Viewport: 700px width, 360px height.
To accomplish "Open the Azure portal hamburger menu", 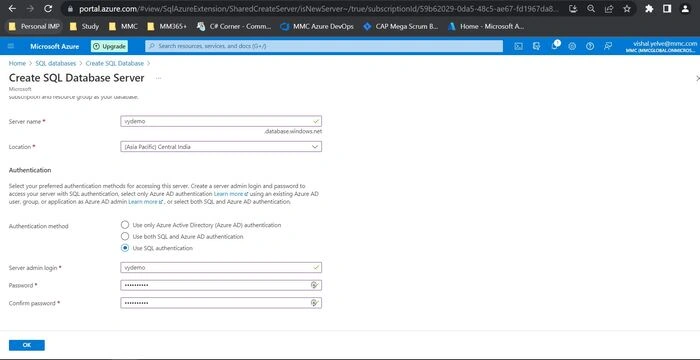I will (x=11, y=46).
